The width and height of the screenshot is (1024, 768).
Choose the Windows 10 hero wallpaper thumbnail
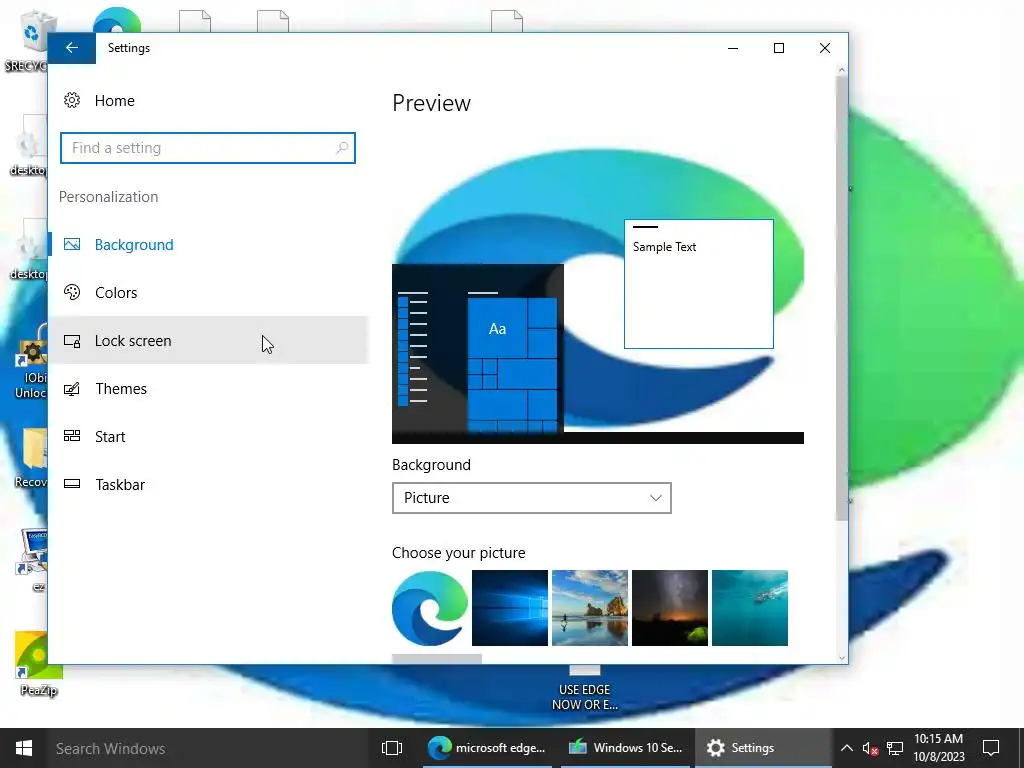(509, 607)
